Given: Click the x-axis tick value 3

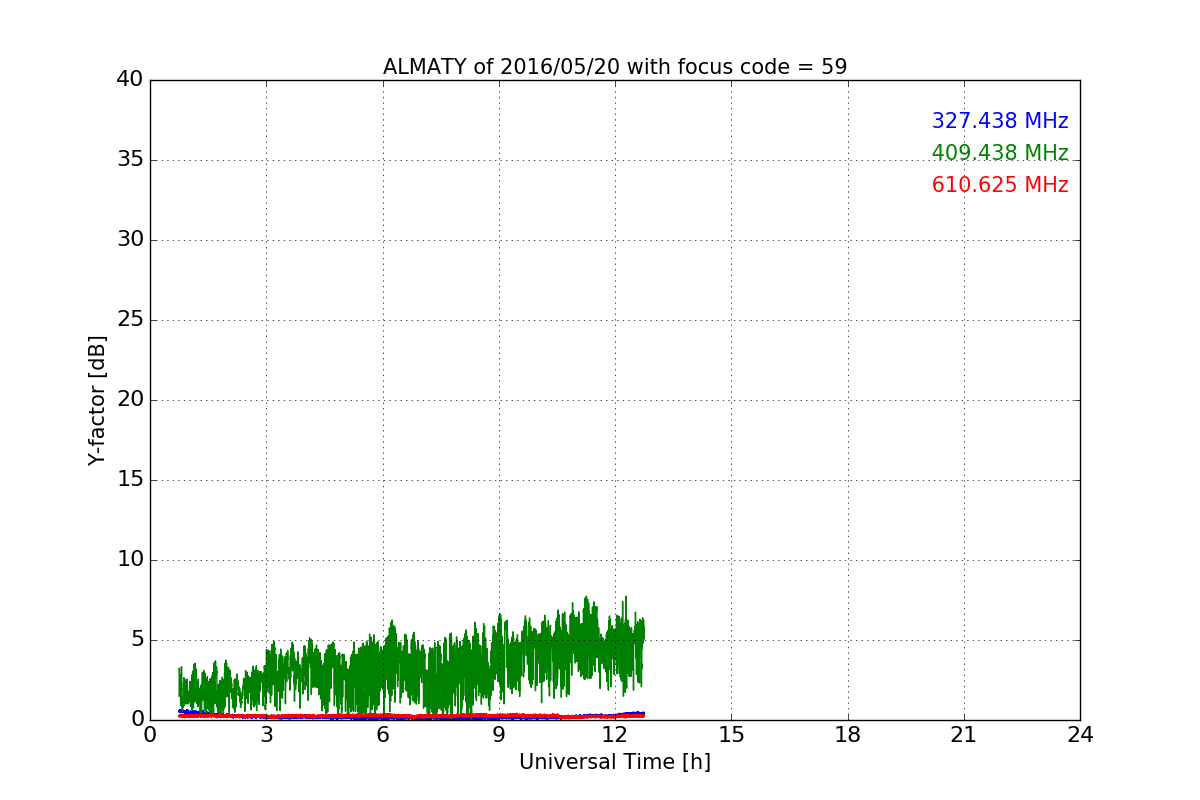Looking at the screenshot, I should (266, 735).
